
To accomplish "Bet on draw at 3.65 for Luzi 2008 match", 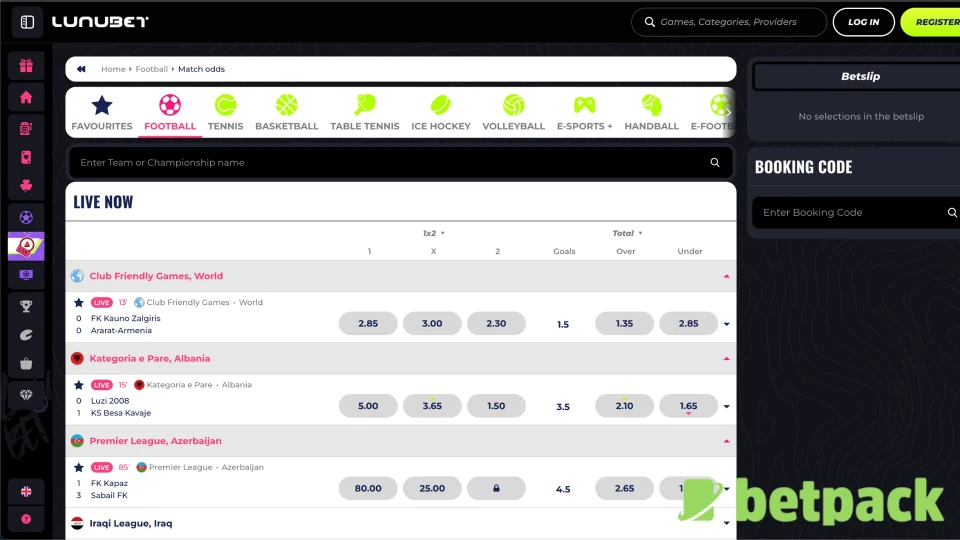I will pyautogui.click(x=432, y=406).
